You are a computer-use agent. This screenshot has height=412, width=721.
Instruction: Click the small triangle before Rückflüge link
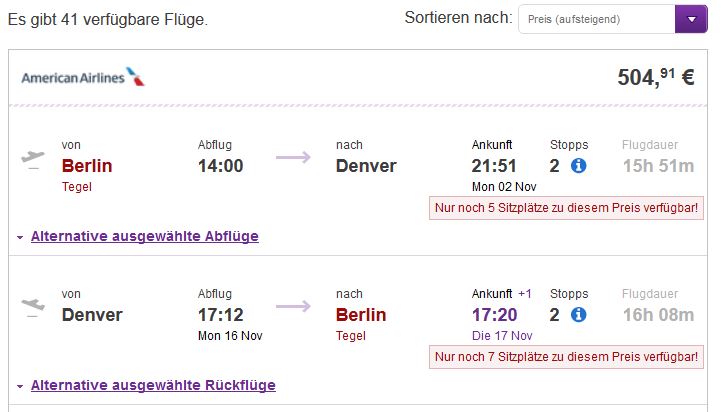tap(20, 387)
